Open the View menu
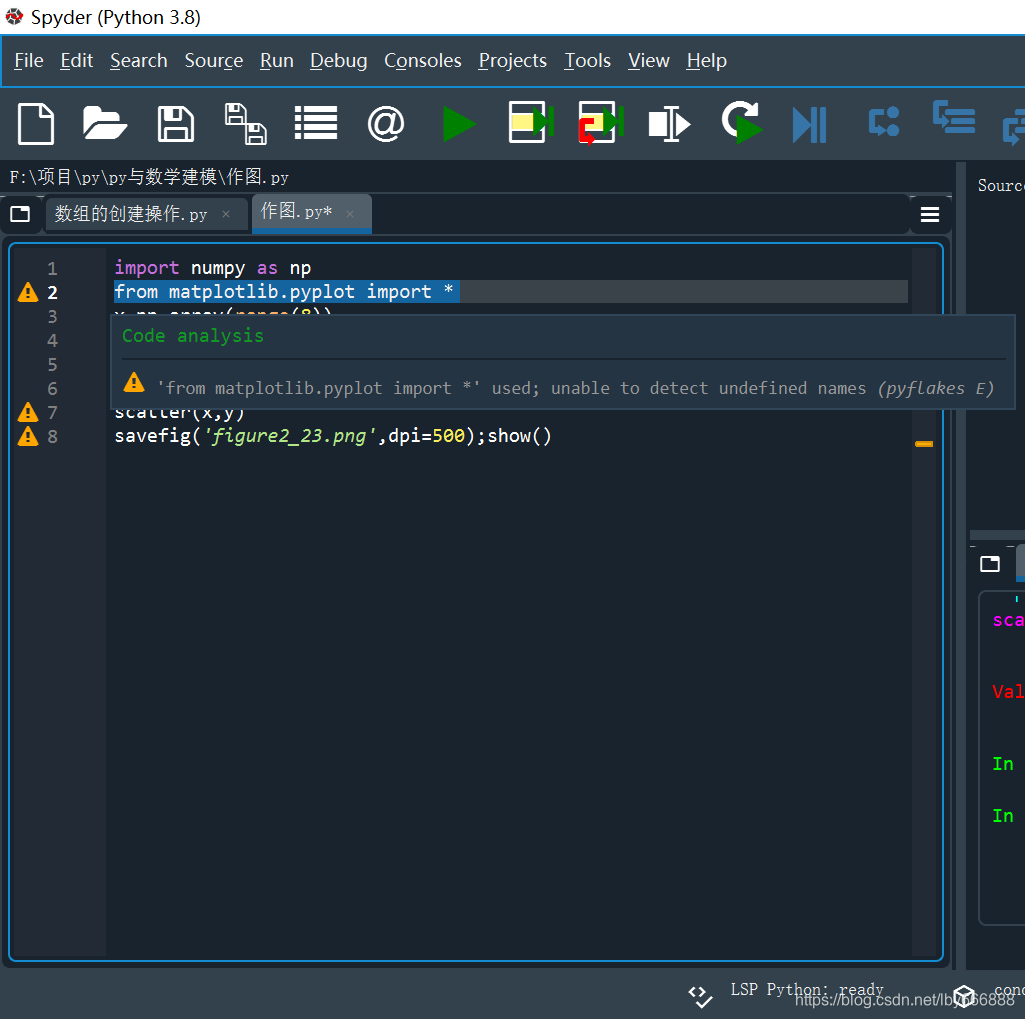The height and width of the screenshot is (1019, 1025). pyautogui.click(x=648, y=61)
